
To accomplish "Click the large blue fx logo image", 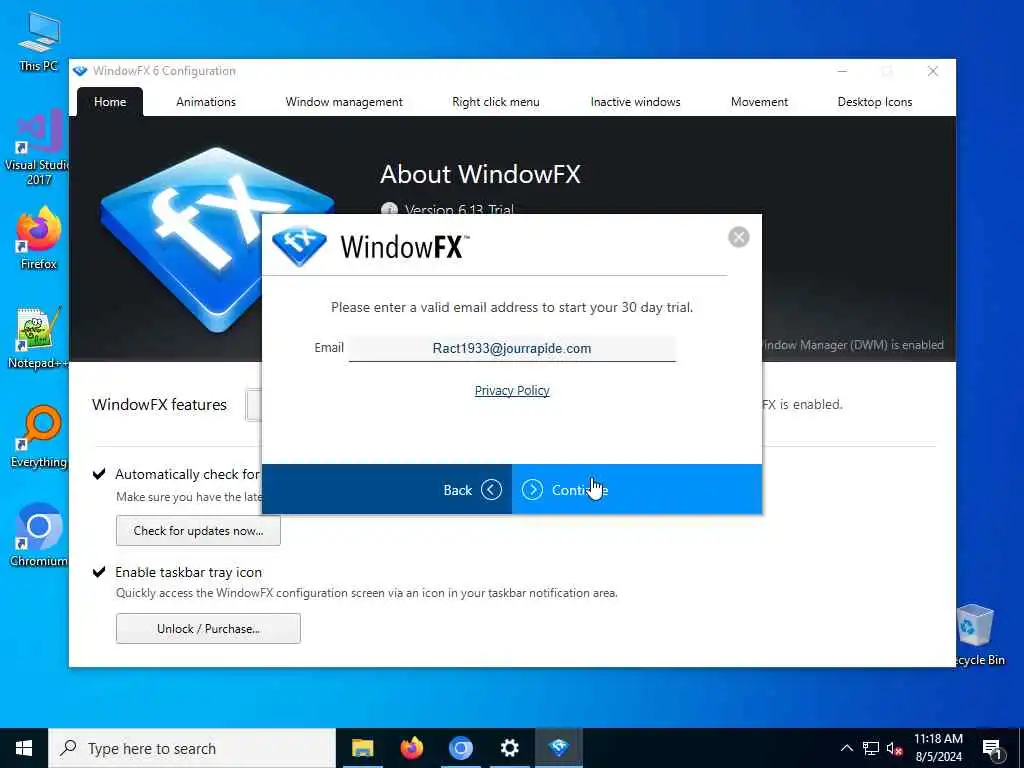I will tap(219, 238).
